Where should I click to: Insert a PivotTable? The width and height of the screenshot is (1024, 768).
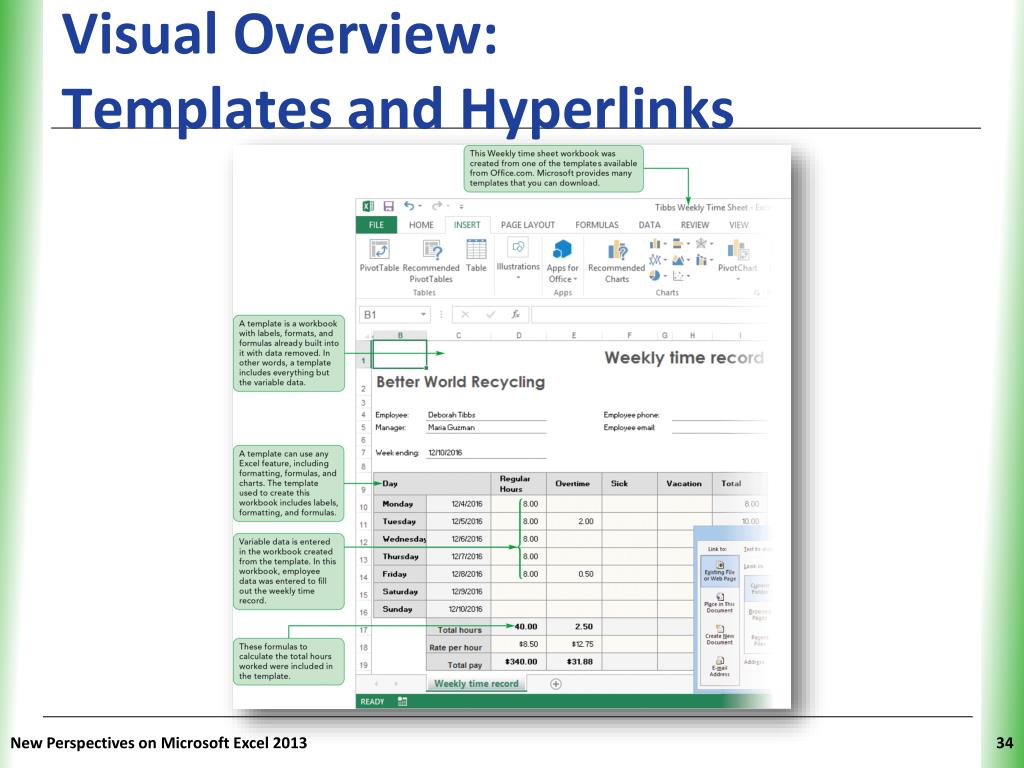click(x=379, y=255)
